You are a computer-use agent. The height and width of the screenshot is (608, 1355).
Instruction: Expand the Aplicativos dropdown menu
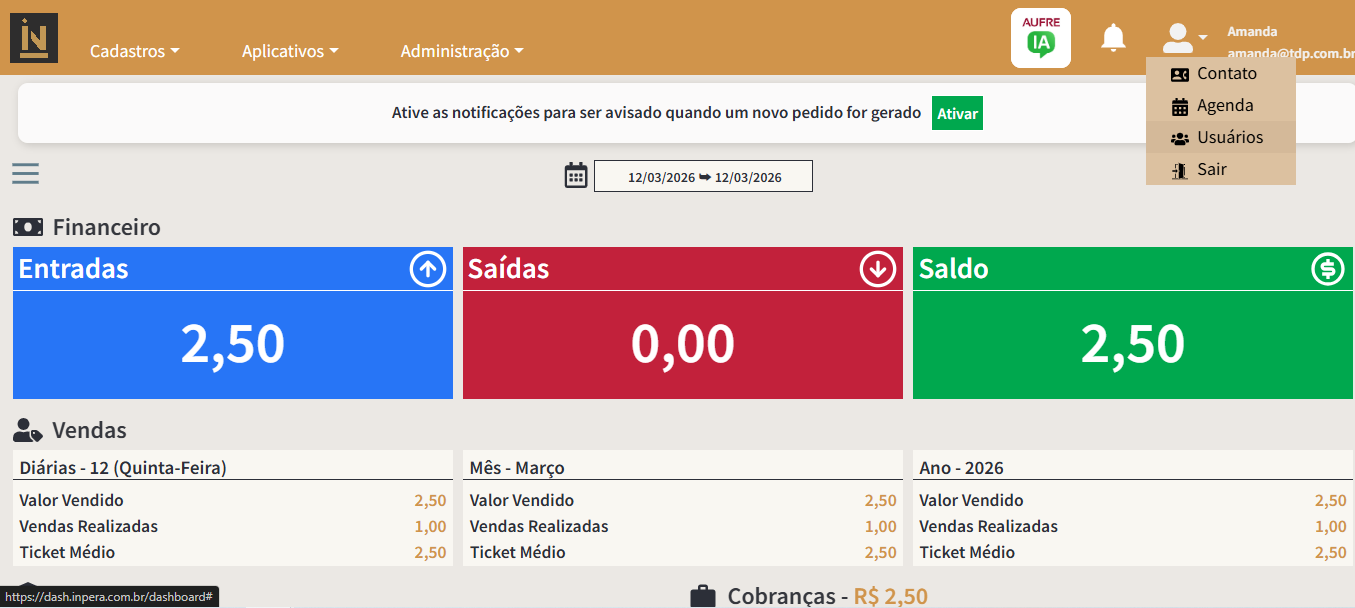(x=290, y=51)
